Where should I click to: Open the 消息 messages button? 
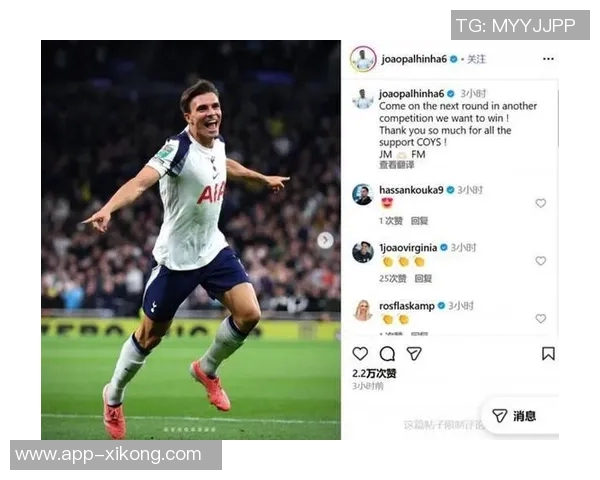[514, 416]
